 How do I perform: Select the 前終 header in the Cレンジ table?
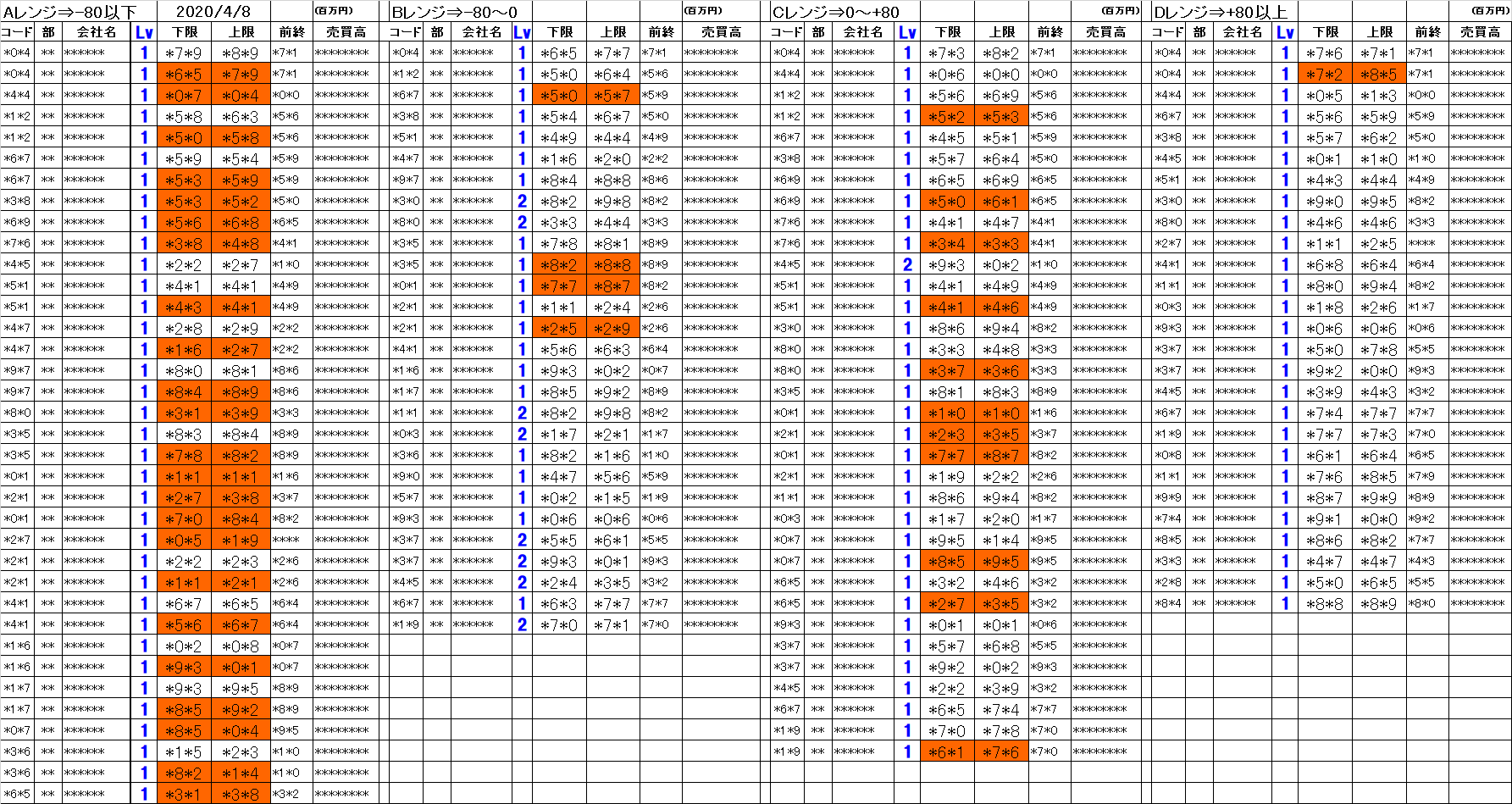[x=1050, y=32]
